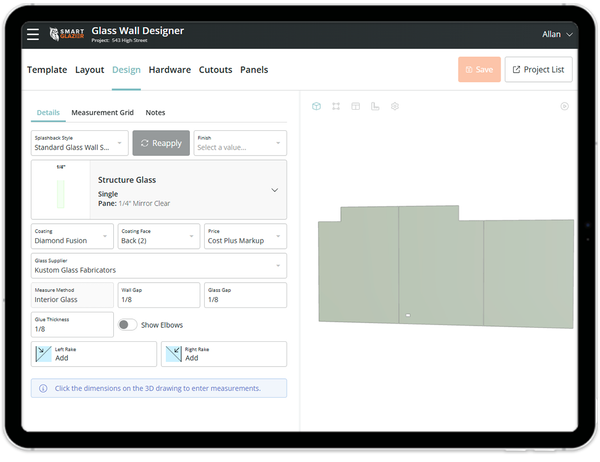Open the Price dropdown
The height and width of the screenshot is (462, 600).
tap(246, 236)
